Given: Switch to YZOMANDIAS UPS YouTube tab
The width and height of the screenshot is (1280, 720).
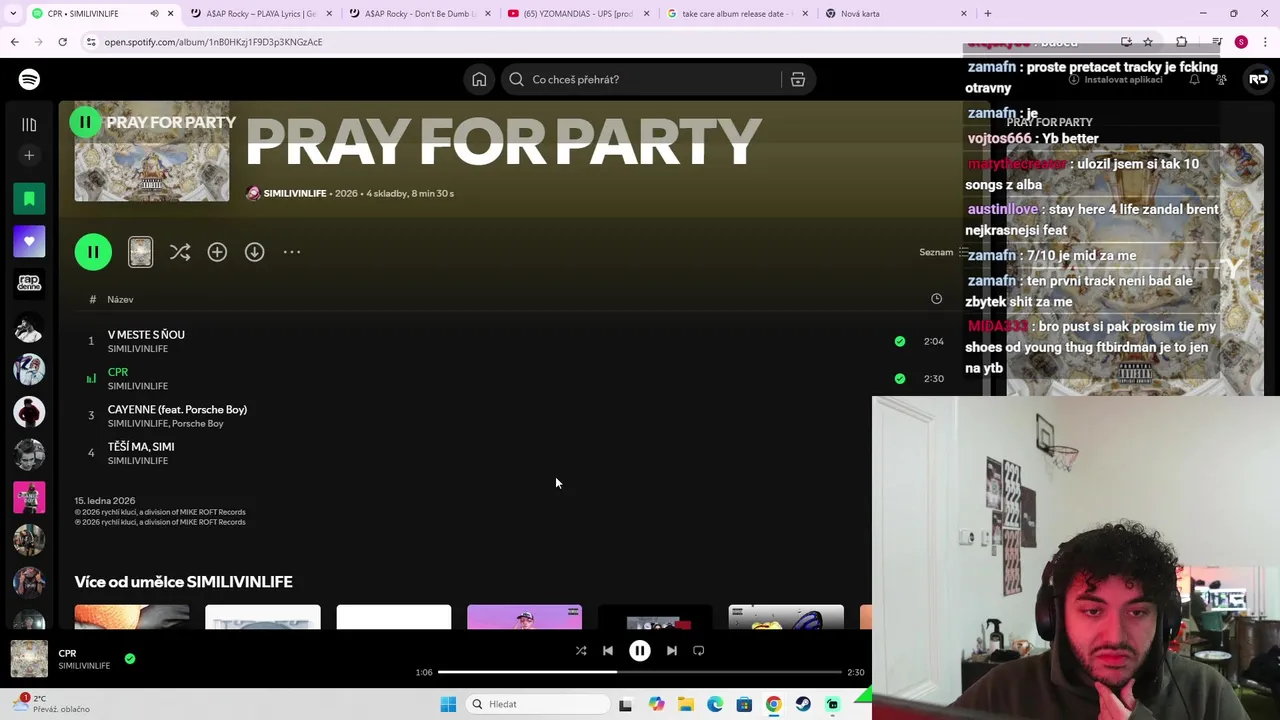Looking at the screenshot, I should (580, 14).
